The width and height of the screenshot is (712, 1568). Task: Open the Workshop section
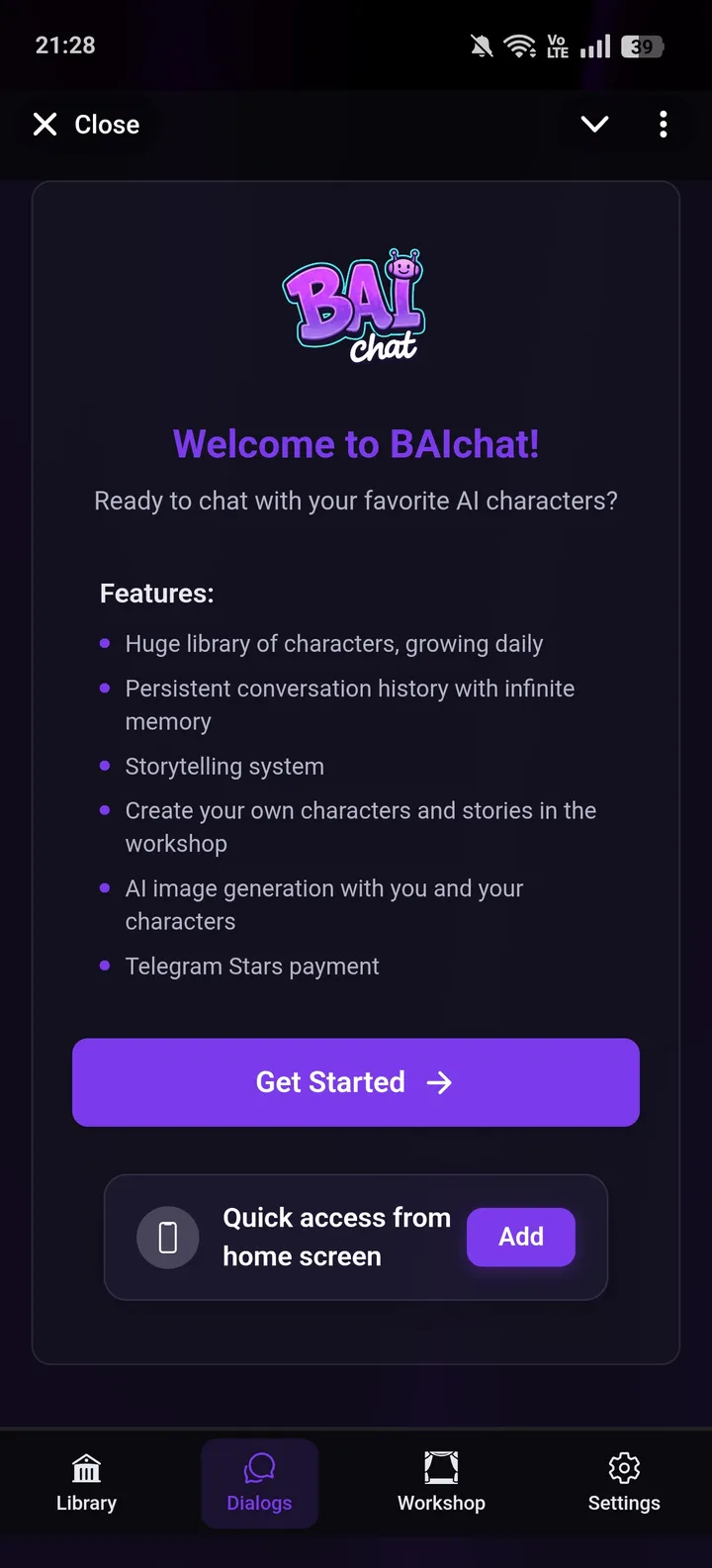(441, 1482)
